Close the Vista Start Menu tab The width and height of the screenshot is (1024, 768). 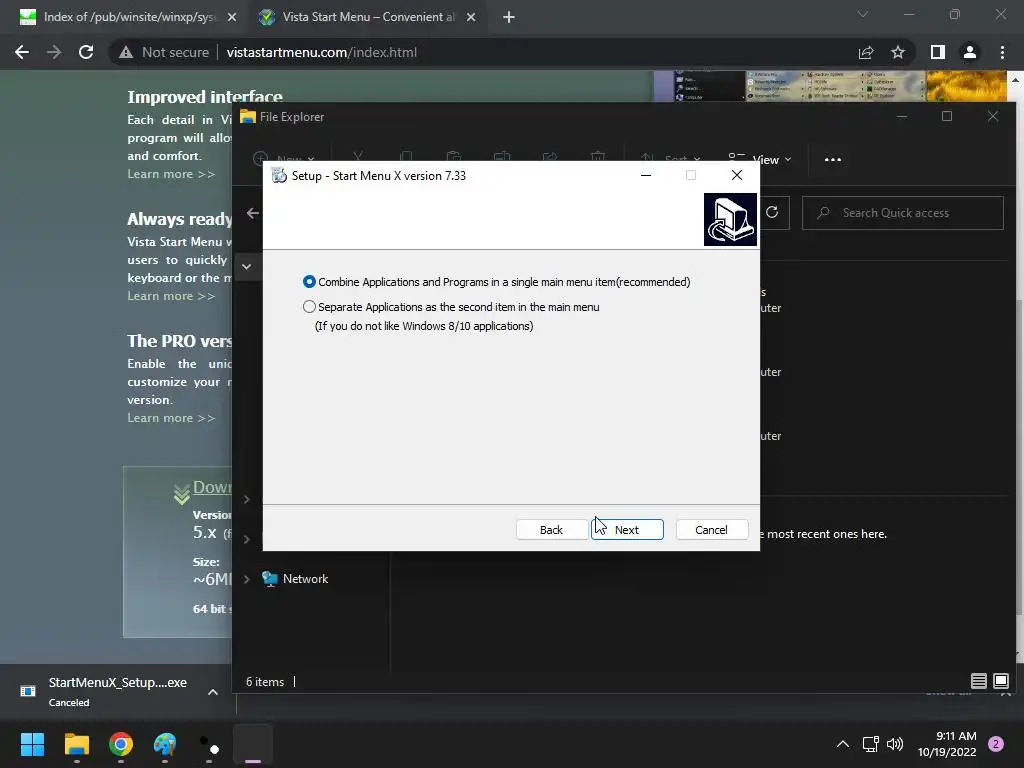click(x=471, y=17)
